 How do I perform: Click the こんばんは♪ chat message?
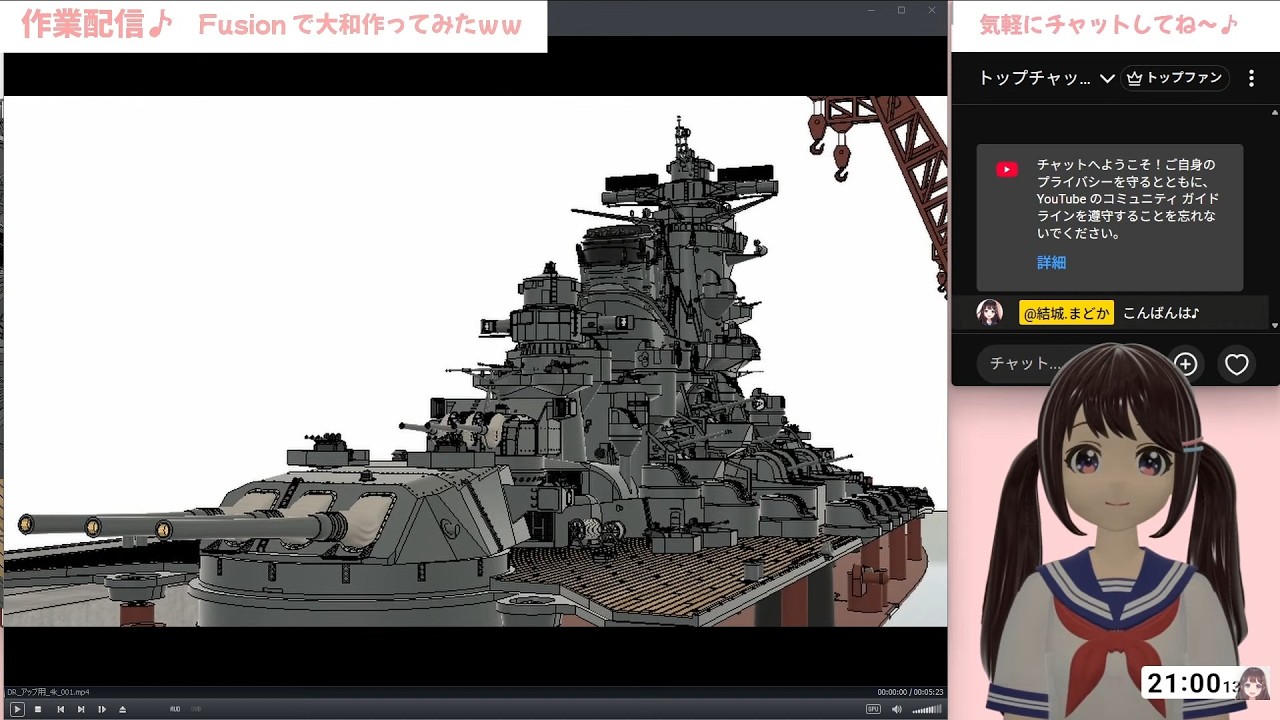pos(1161,313)
